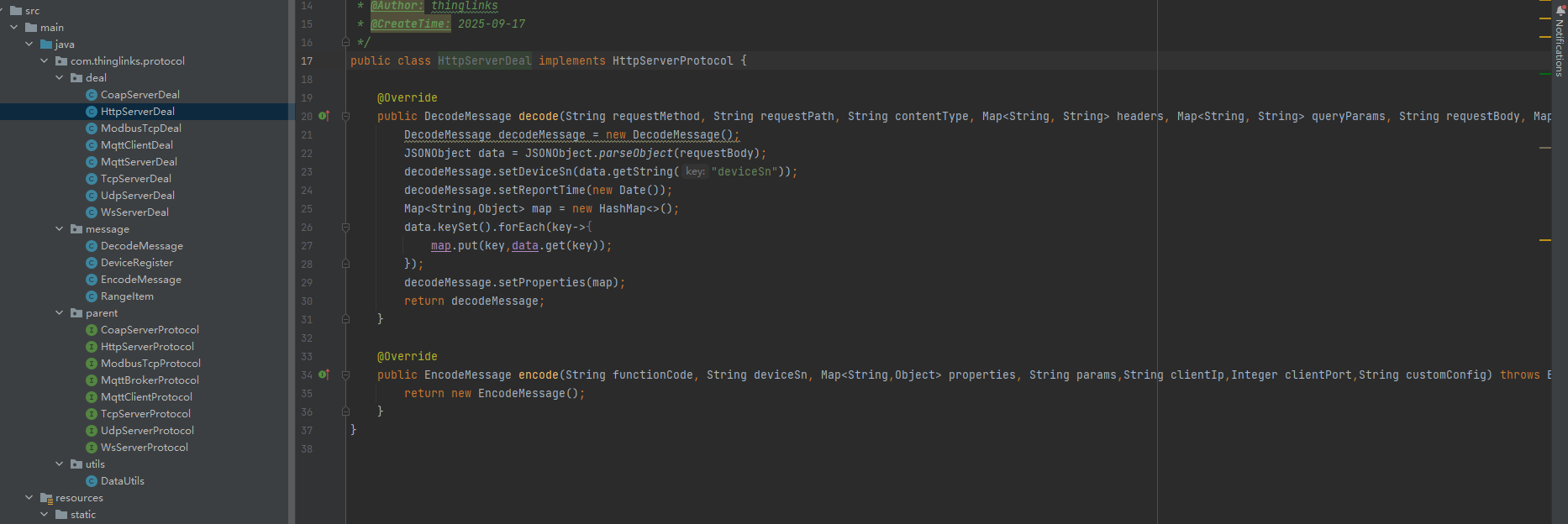Click the class icon beside ModbusTcpDeal
The width and height of the screenshot is (1568, 524).
92,128
